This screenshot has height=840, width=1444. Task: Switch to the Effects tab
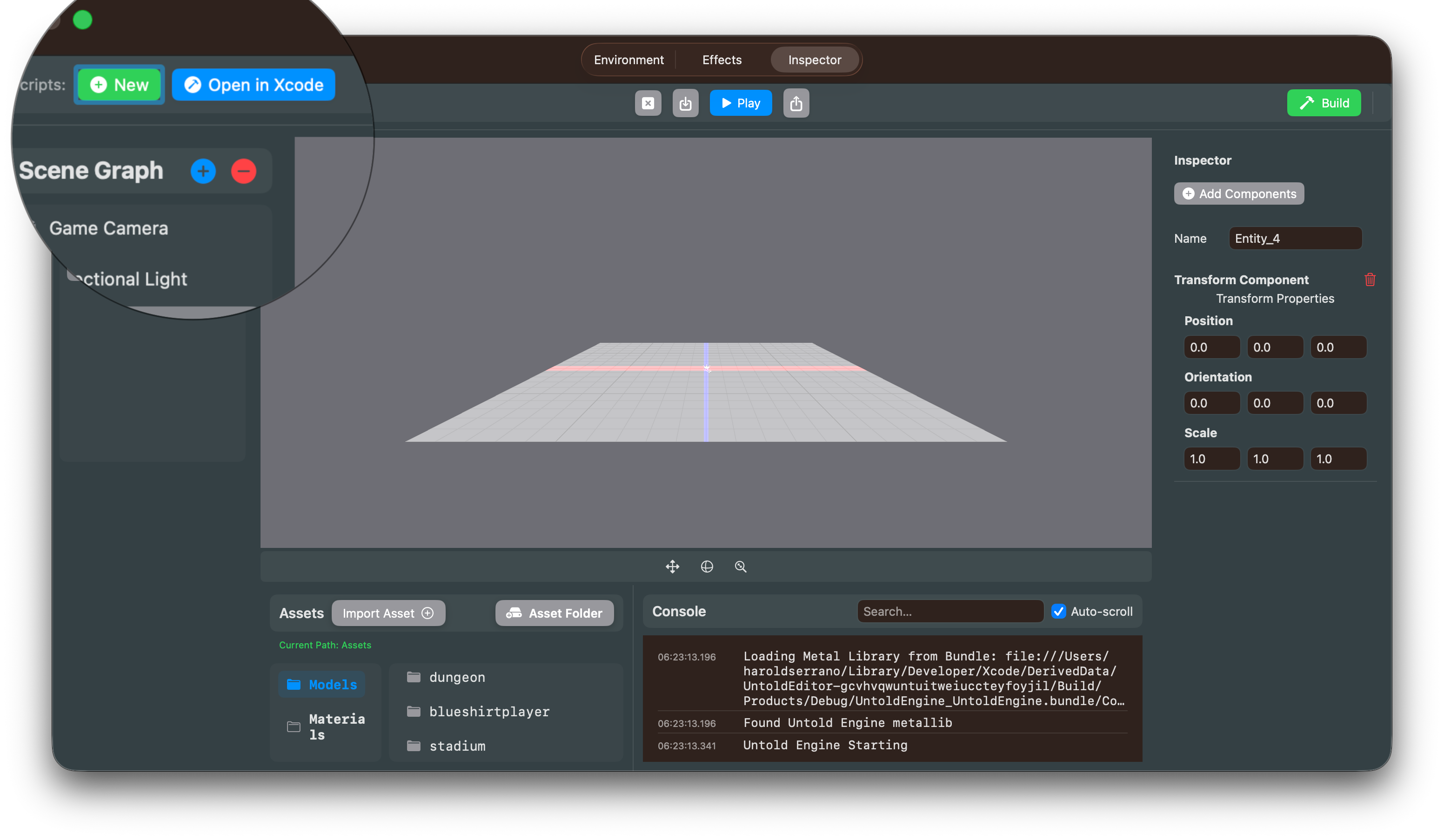click(x=722, y=60)
